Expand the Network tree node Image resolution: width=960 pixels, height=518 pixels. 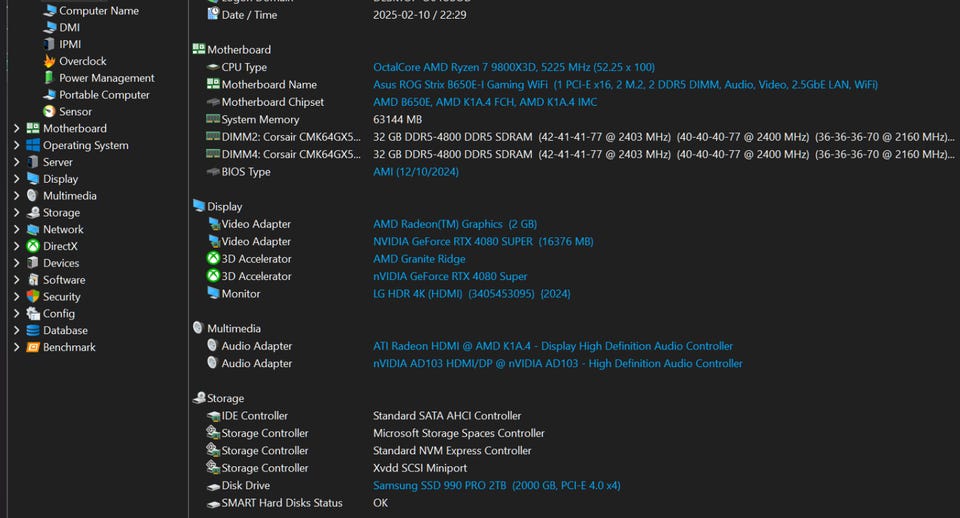point(17,230)
